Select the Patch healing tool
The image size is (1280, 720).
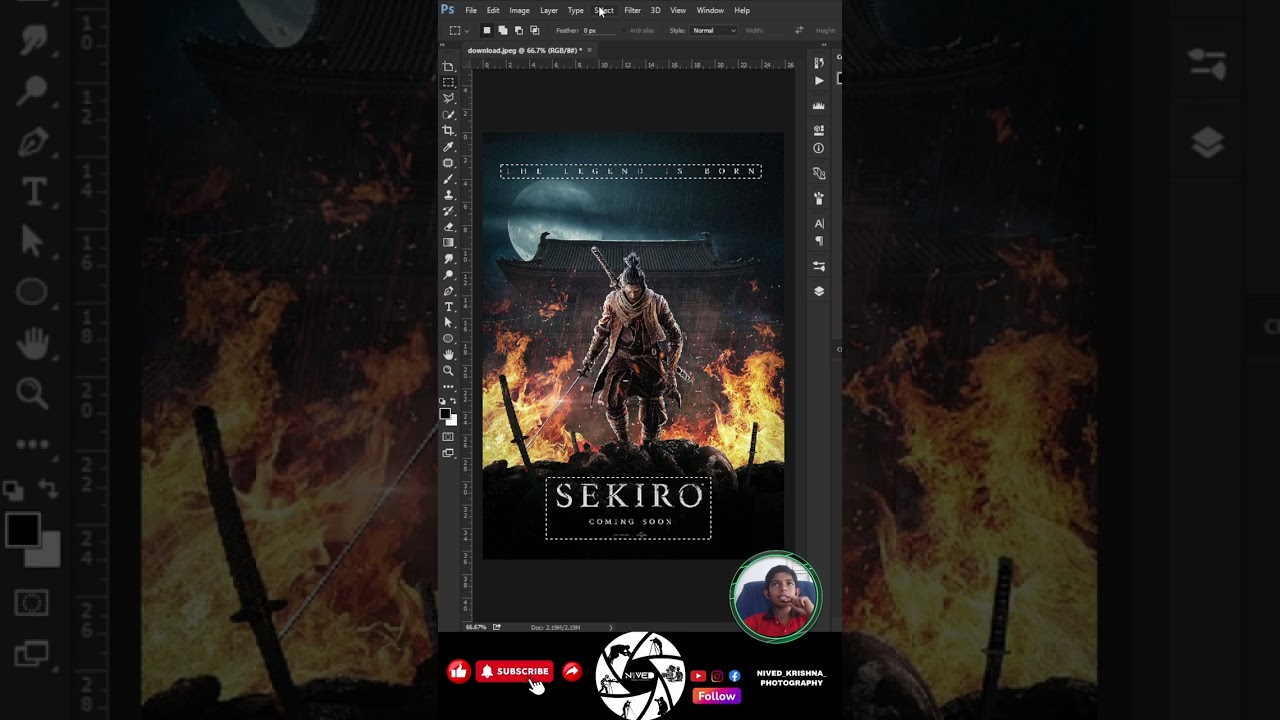448,163
